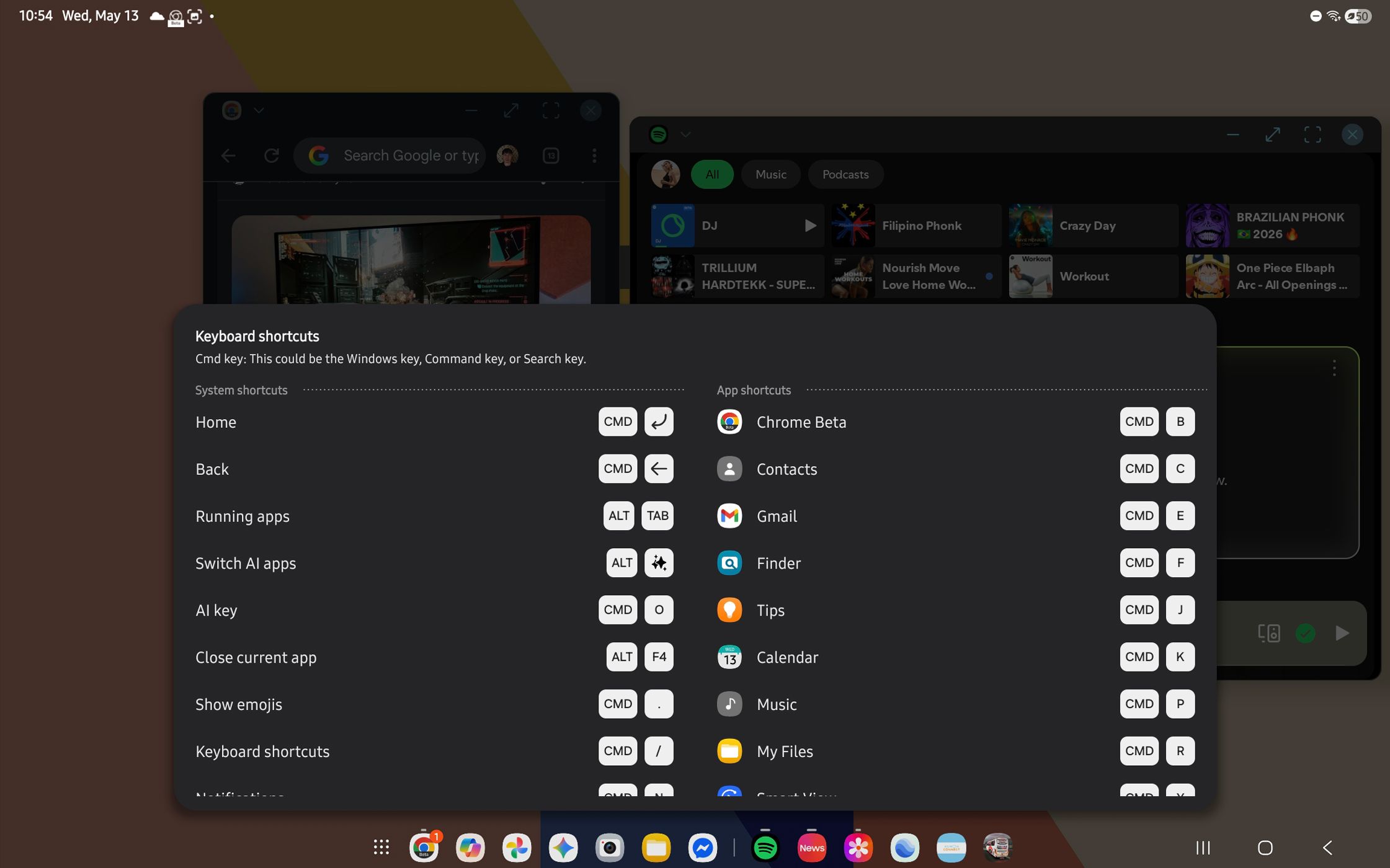Image resolution: width=1390 pixels, height=868 pixels.
Task: Launch Gemini star app in taskbar
Action: point(563,847)
